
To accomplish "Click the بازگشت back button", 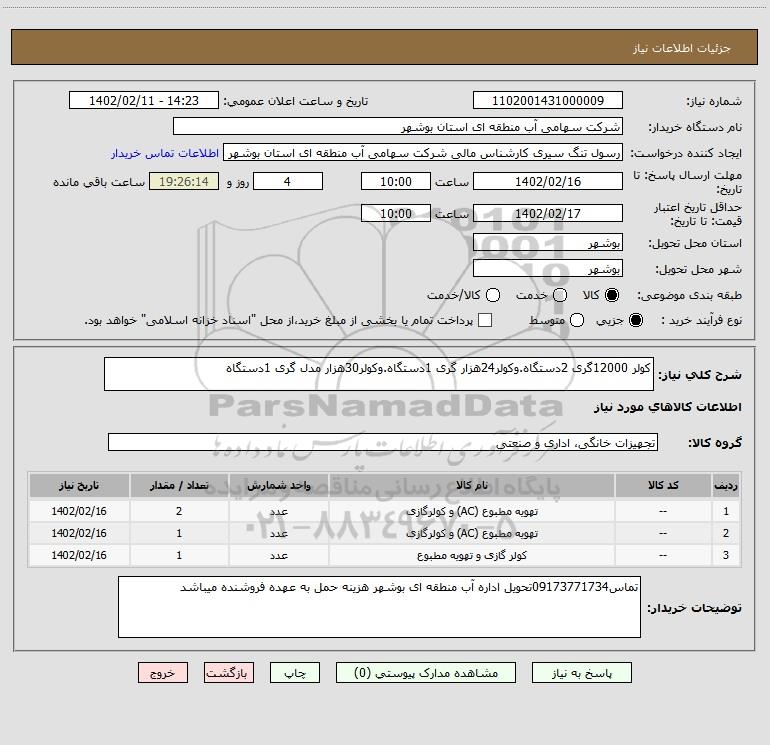I will coord(229,673).
